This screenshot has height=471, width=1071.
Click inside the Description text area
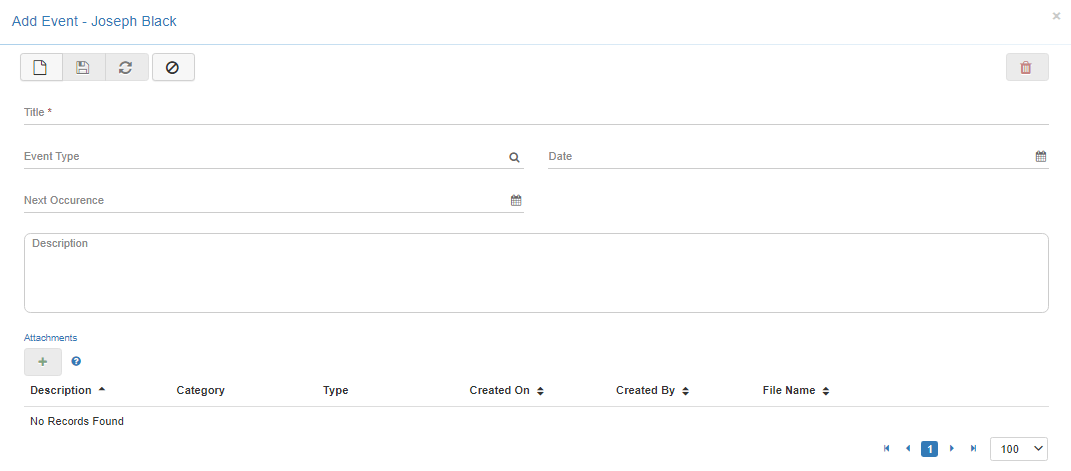536,276
